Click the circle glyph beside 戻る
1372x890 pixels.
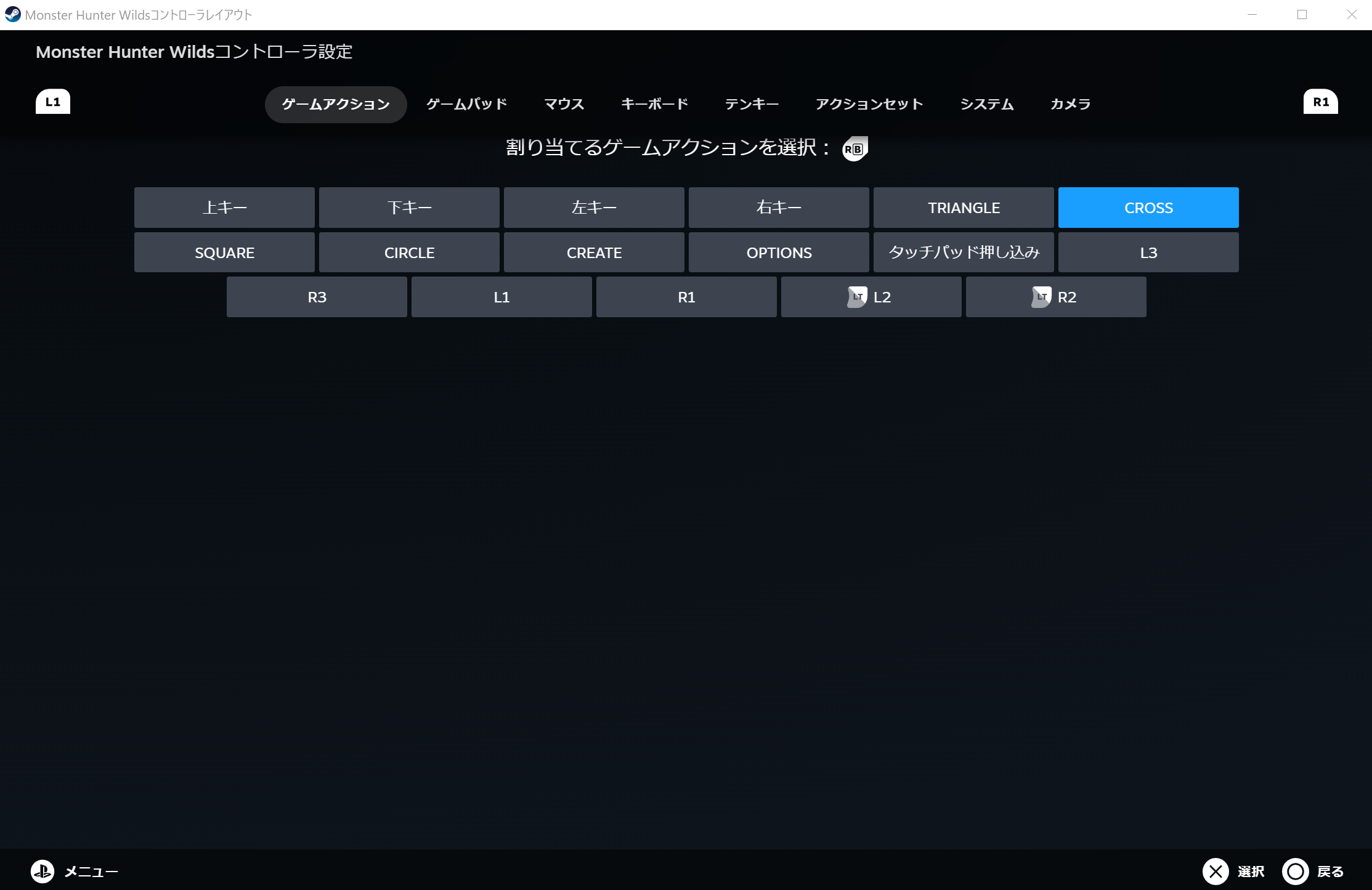[x=1295, y=871]
